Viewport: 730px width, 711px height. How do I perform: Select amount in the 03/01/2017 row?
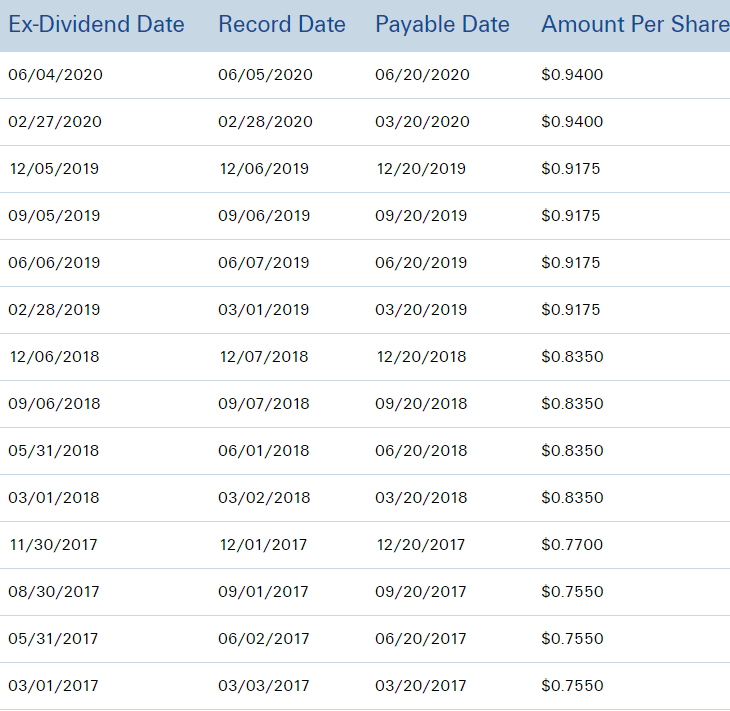click(x=573, y=686)
